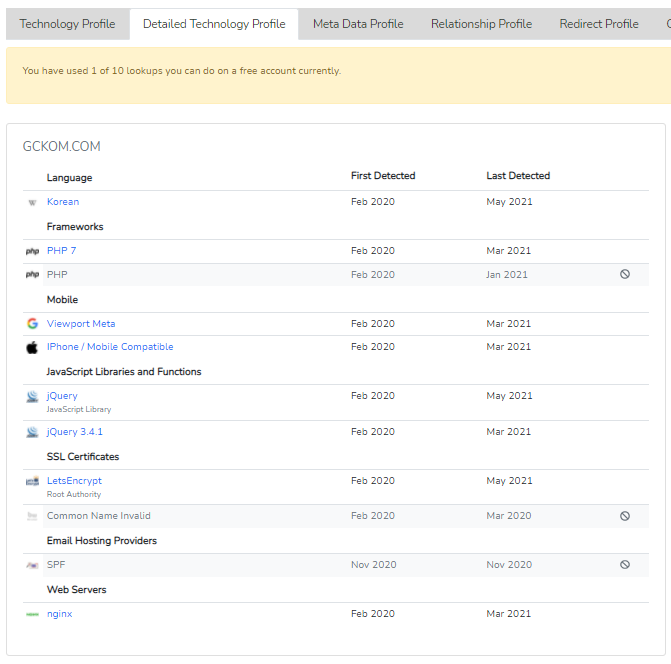Open the Meta Data Profile tab

pyautogui.click(x=358, y=24)
